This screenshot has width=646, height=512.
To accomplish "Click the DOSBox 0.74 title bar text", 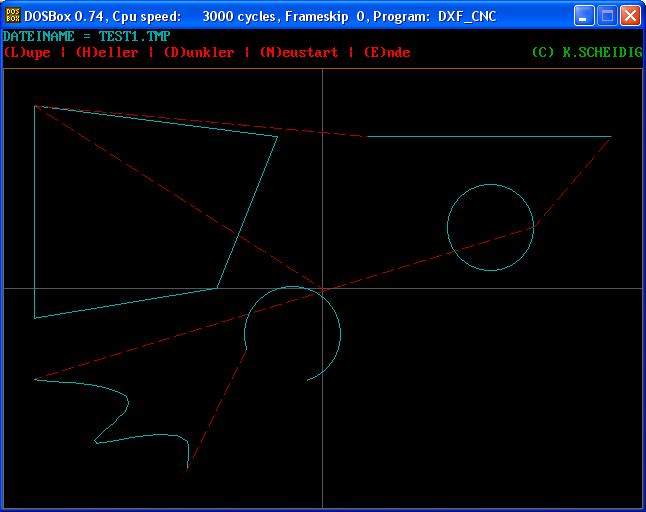I will pyautogui.click(x=260, y=16).
